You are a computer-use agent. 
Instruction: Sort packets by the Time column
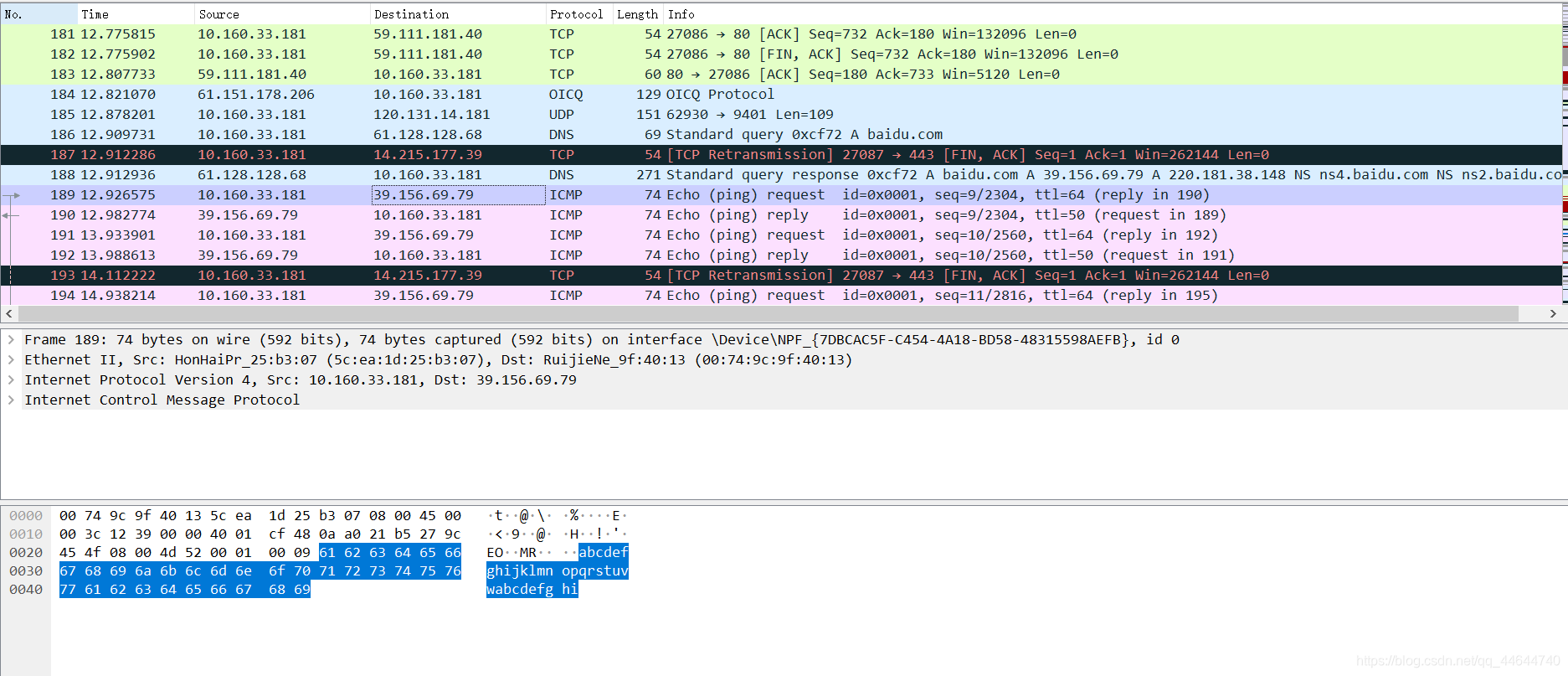point(136,14)
